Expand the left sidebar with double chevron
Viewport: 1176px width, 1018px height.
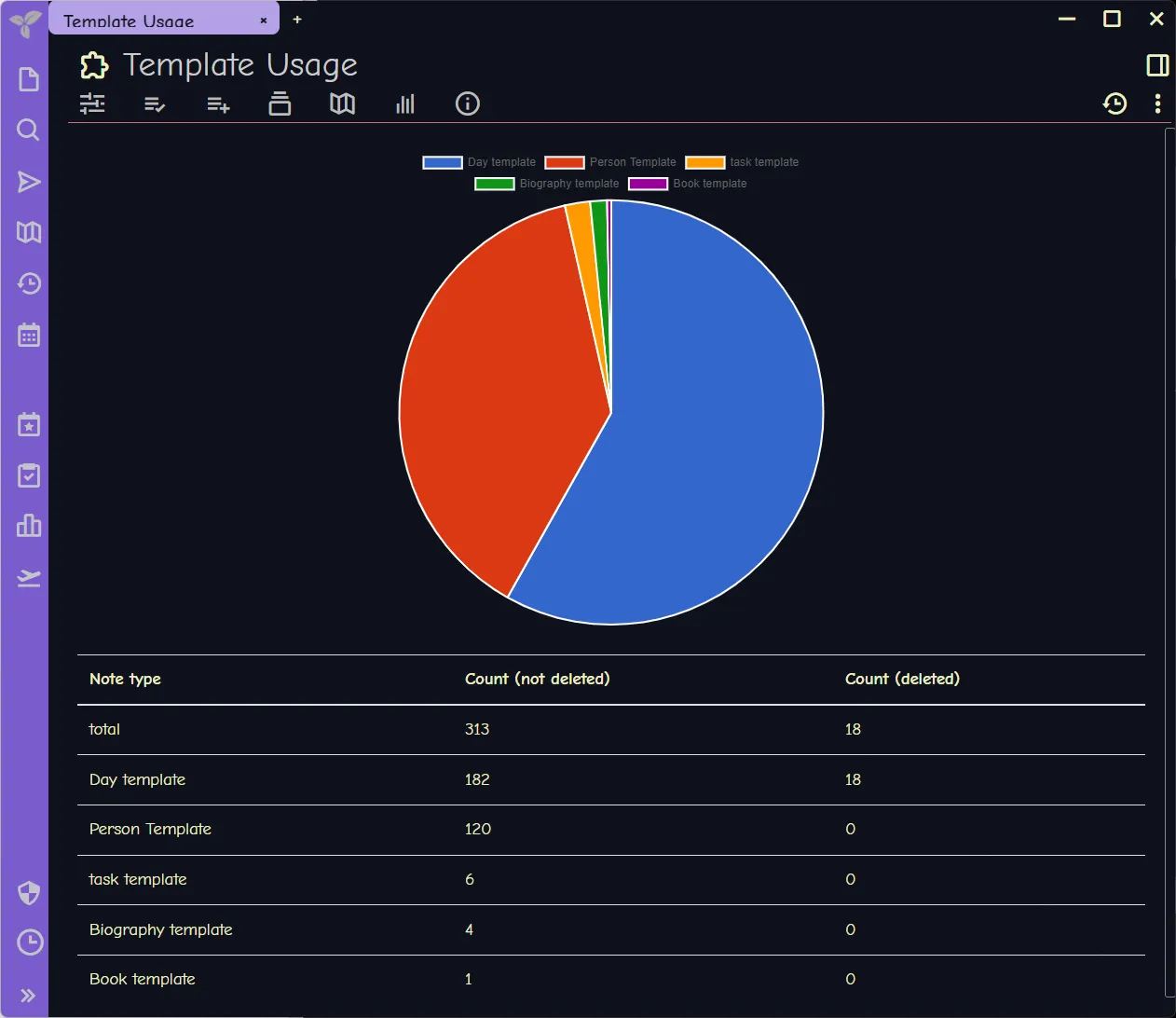[x=28, y=996]
